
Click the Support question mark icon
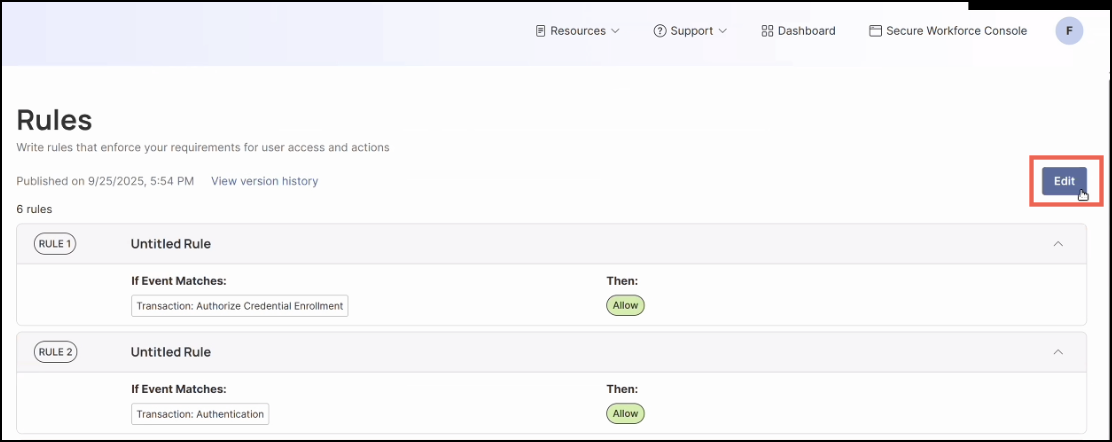(660, 31)
